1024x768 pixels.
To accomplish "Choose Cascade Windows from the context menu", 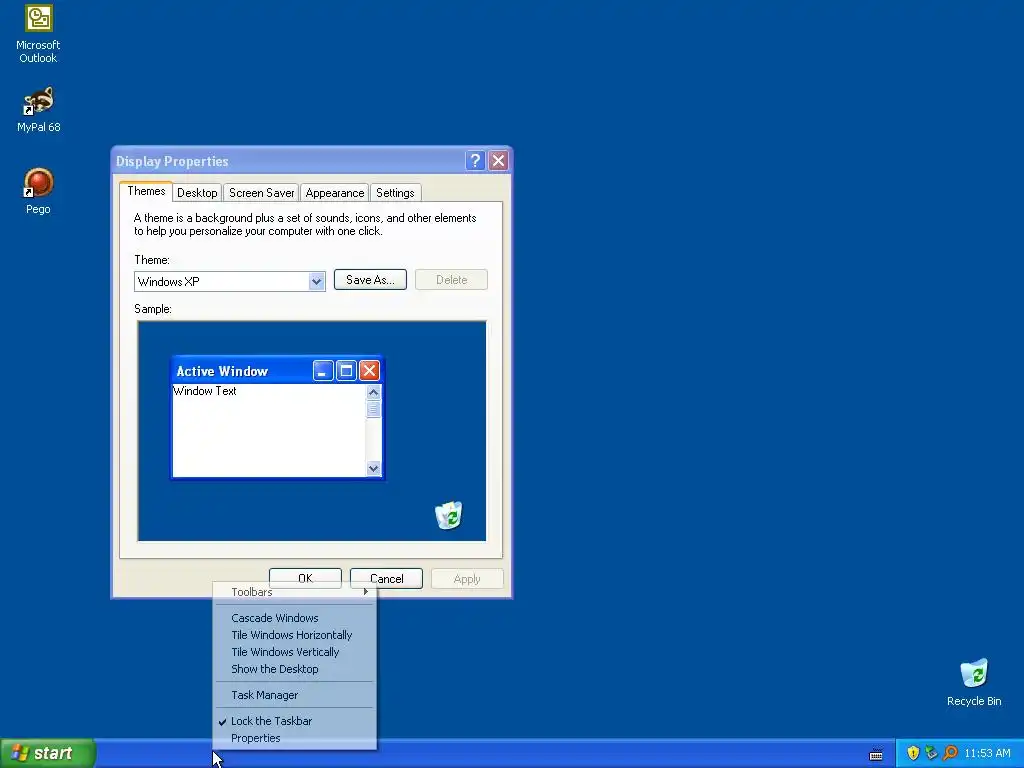I will coord(296,618).
